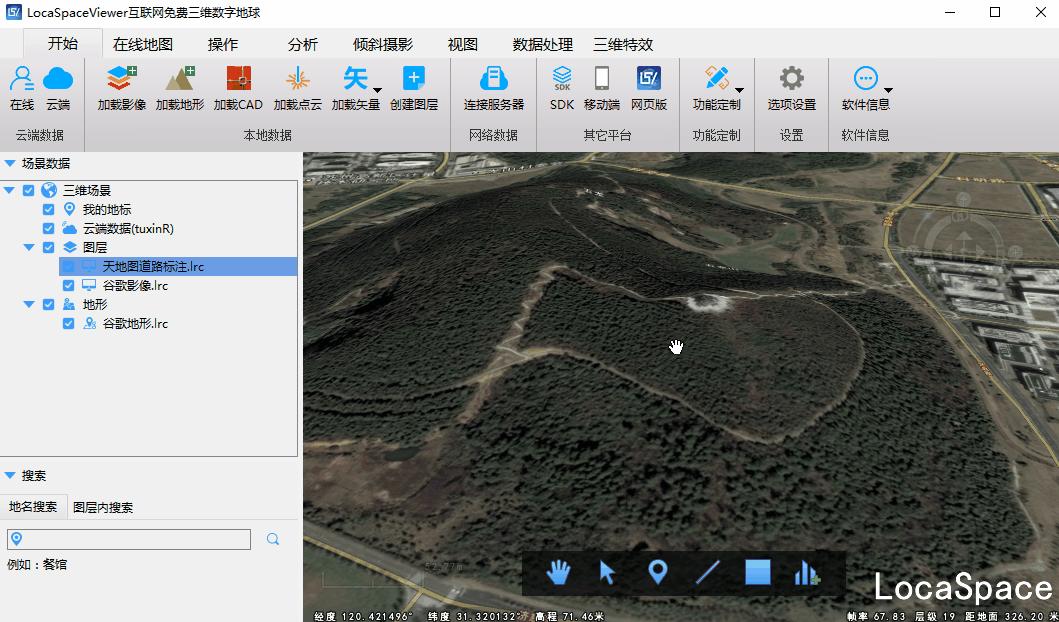Click the placemark pin tool in bottom toolbar

pos(657,573)
